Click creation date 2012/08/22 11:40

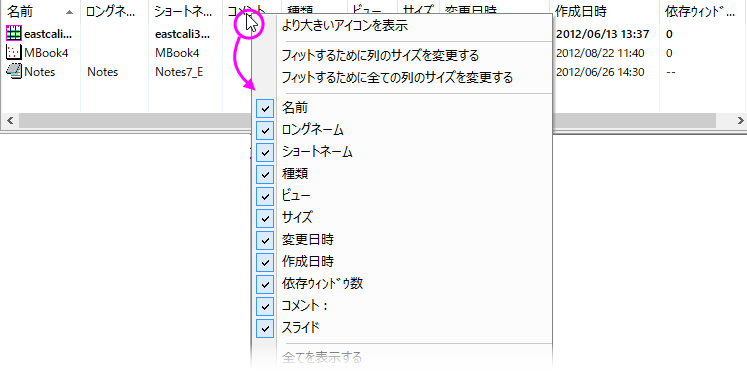tap(600, 53)
